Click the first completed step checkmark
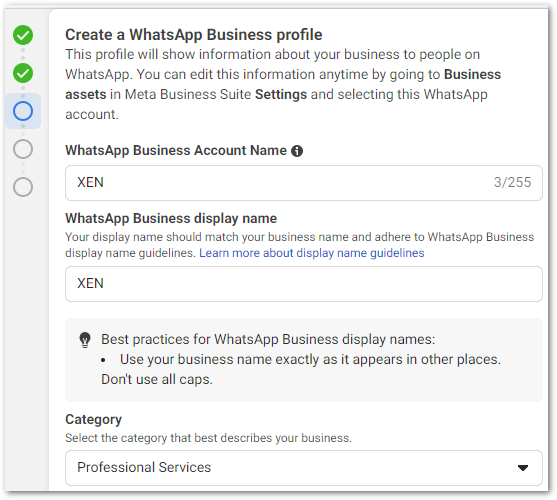 23,35
